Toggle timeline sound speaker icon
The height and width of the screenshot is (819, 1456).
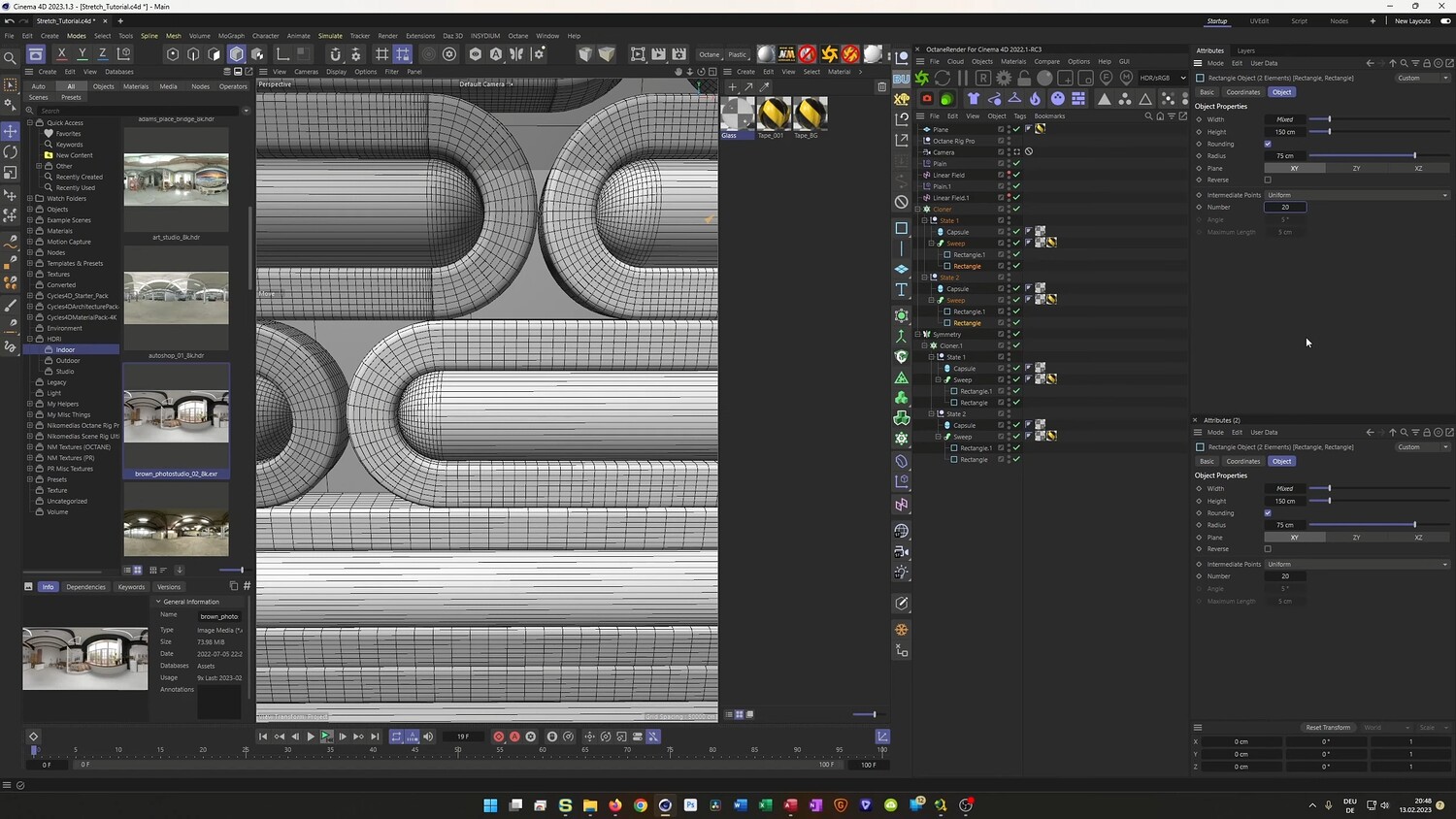[428, 737]
